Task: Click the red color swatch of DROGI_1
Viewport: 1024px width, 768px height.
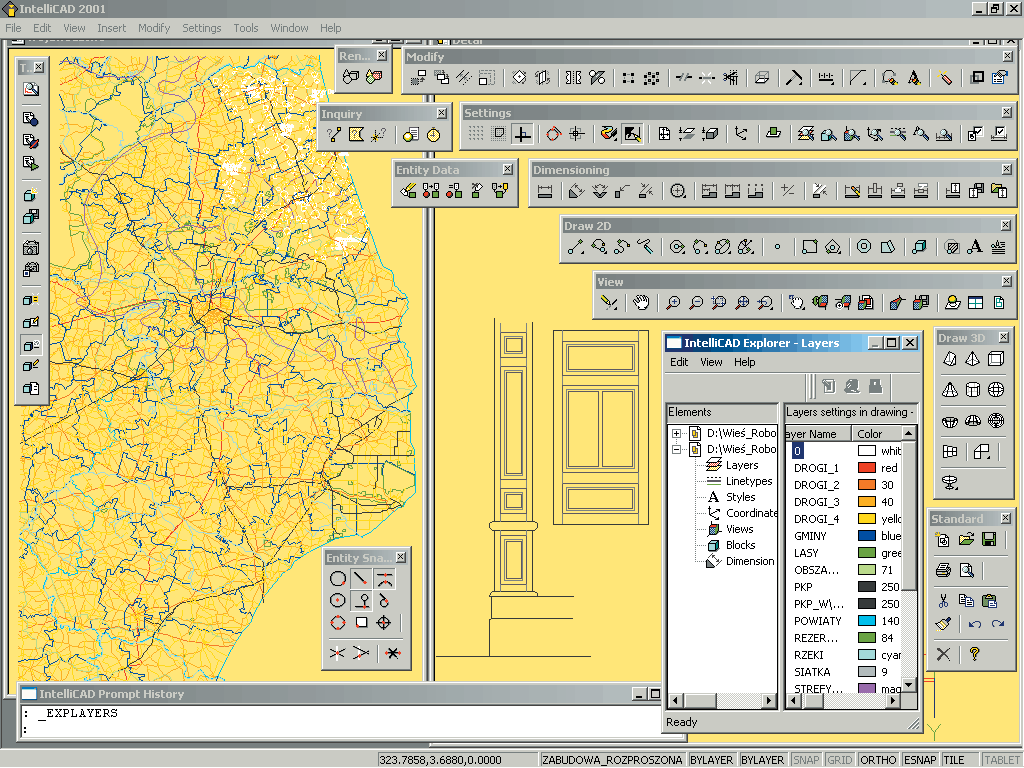Action: pyautogui.click(x=866, y=468)
